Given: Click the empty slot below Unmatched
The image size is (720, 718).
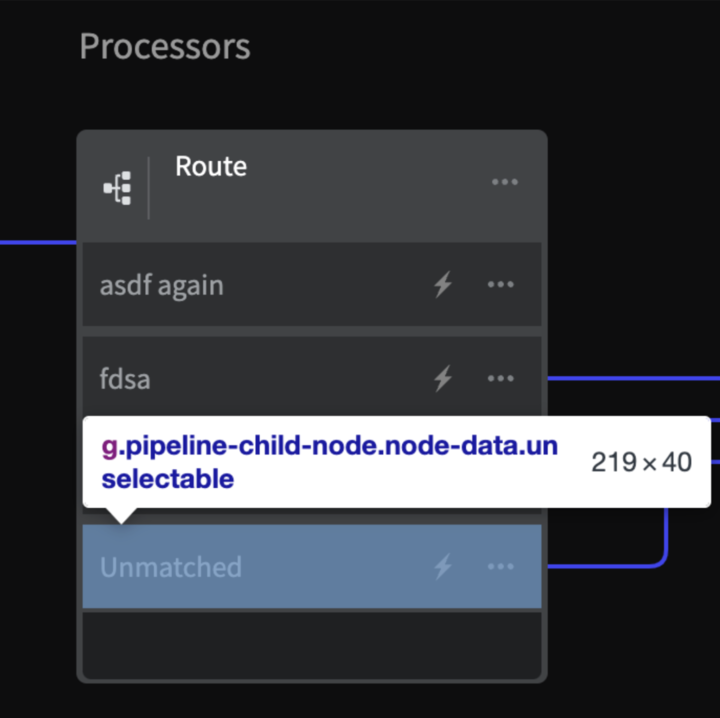Looking at the screenshot, I should click(x=312, y=645).
